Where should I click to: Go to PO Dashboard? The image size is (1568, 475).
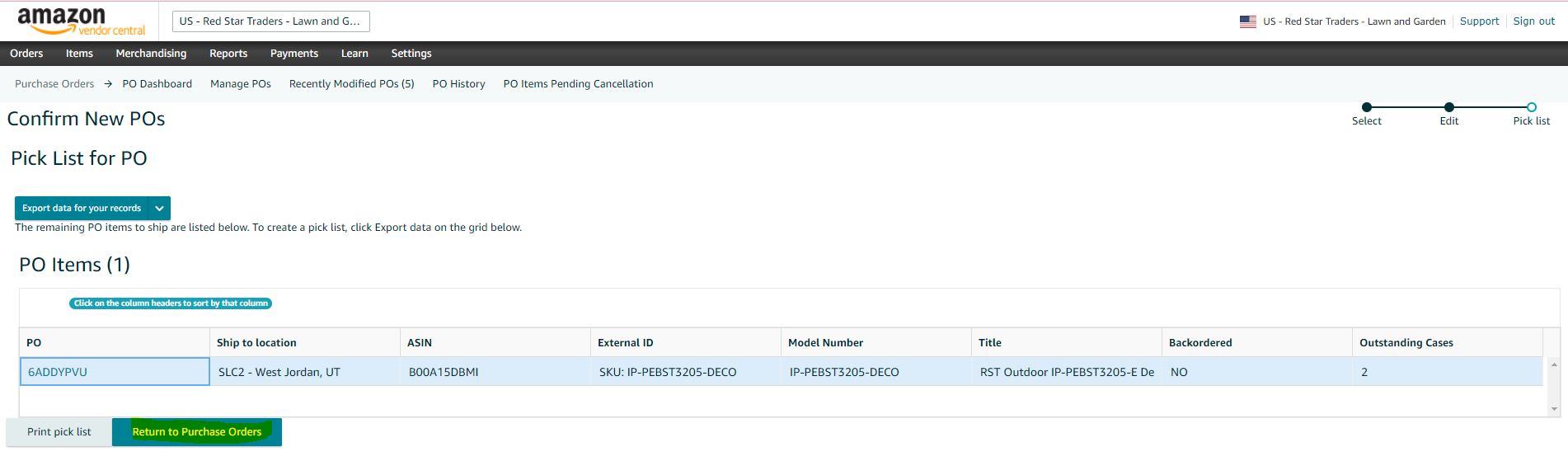pos(157,84)
